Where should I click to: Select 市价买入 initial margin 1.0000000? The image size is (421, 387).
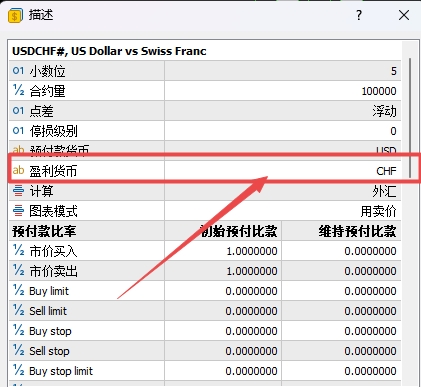[x=252, y=251]
